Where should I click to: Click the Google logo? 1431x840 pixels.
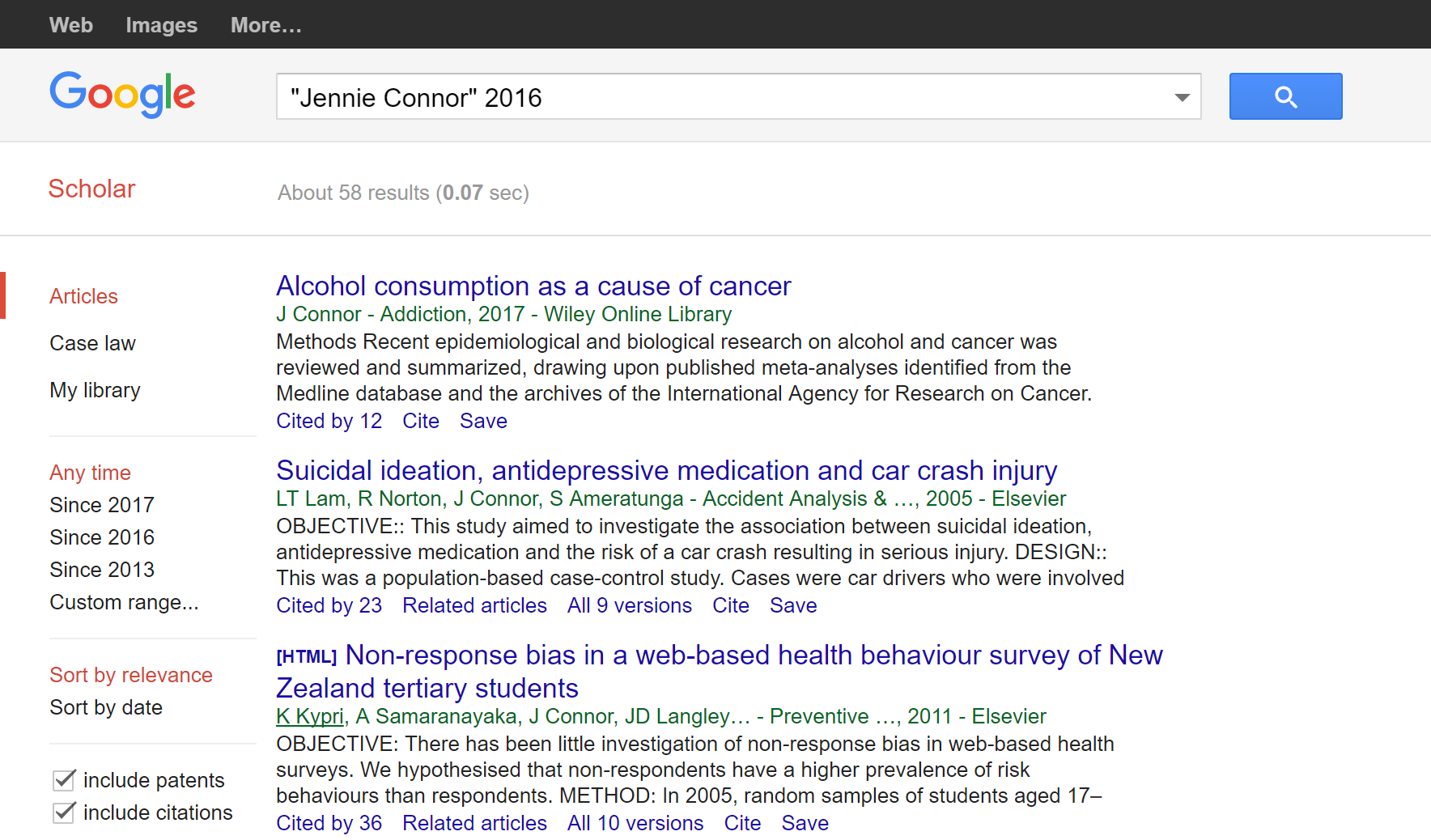coord(122,95)
